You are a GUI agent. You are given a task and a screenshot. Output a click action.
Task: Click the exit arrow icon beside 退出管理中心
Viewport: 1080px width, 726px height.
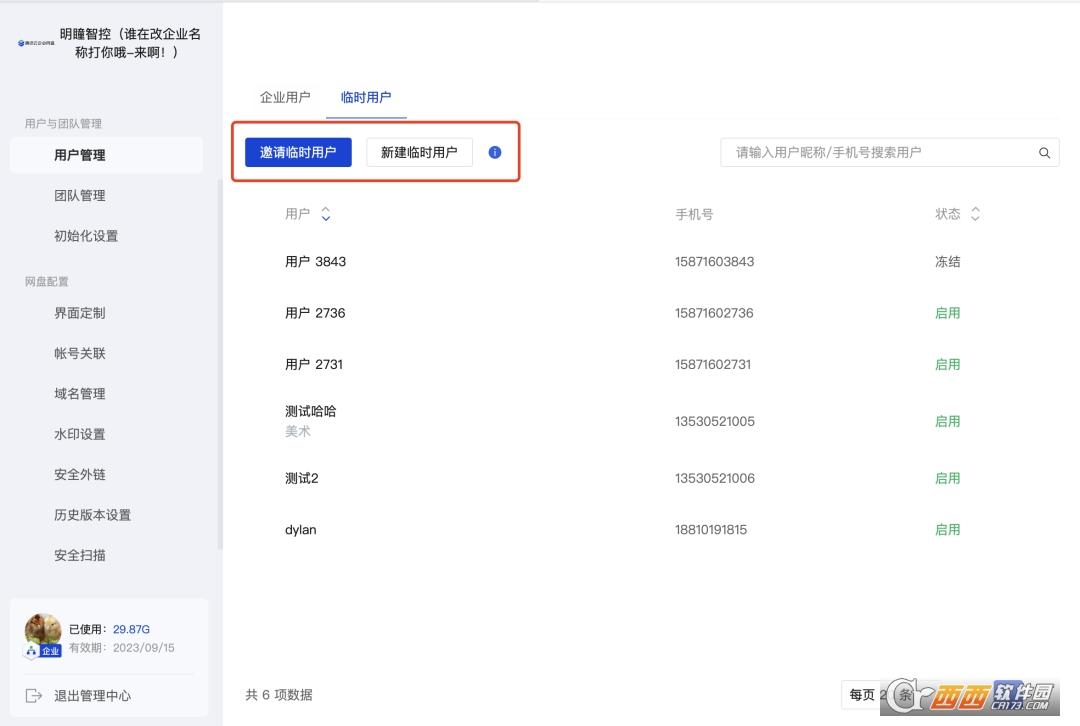33,696
